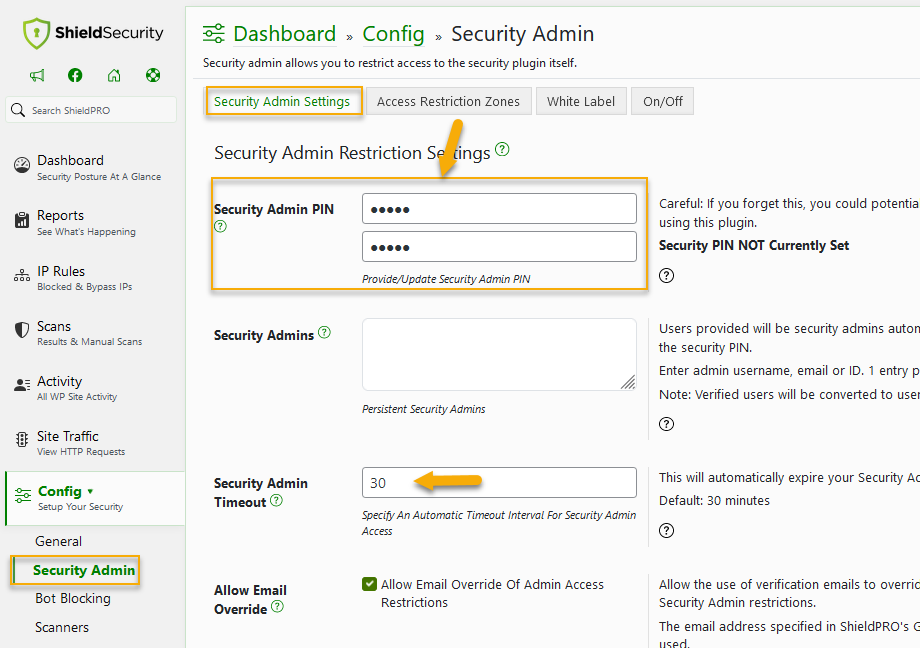Open the Facebook icon link
Viewport: 920px width, 648px height.
click(75, 75)
